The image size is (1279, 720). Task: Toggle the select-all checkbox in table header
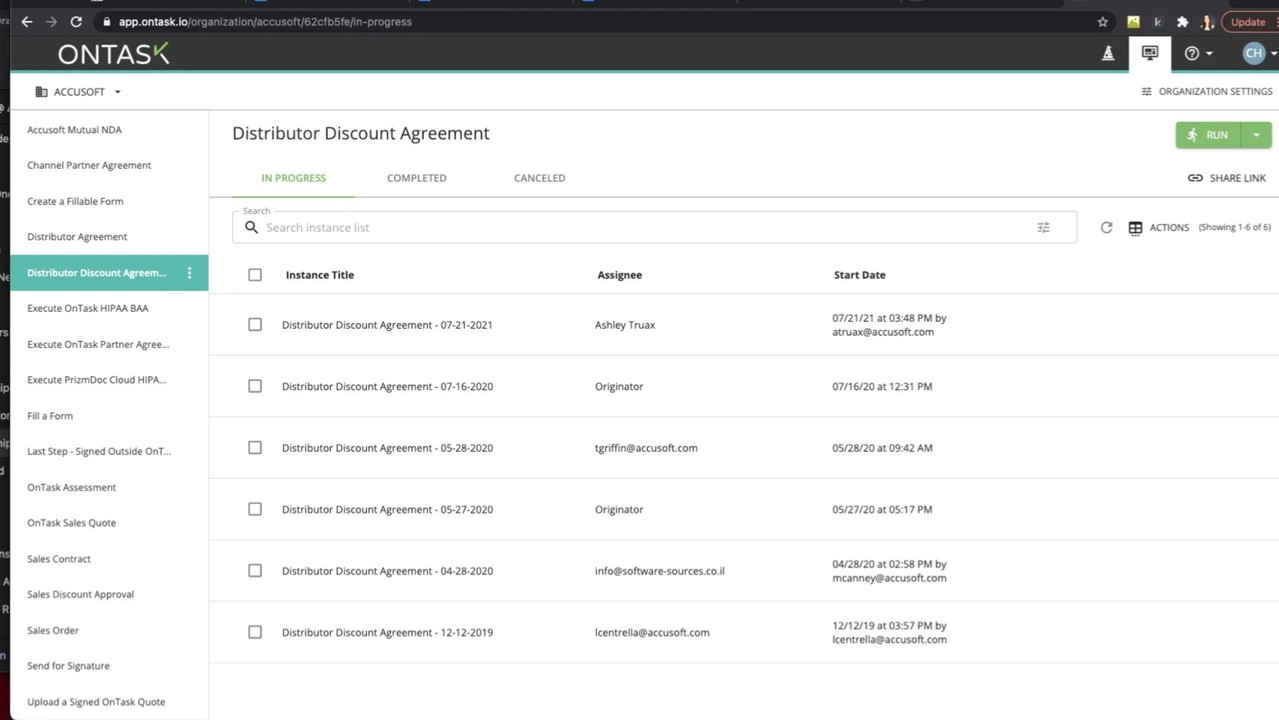point(255,275)
